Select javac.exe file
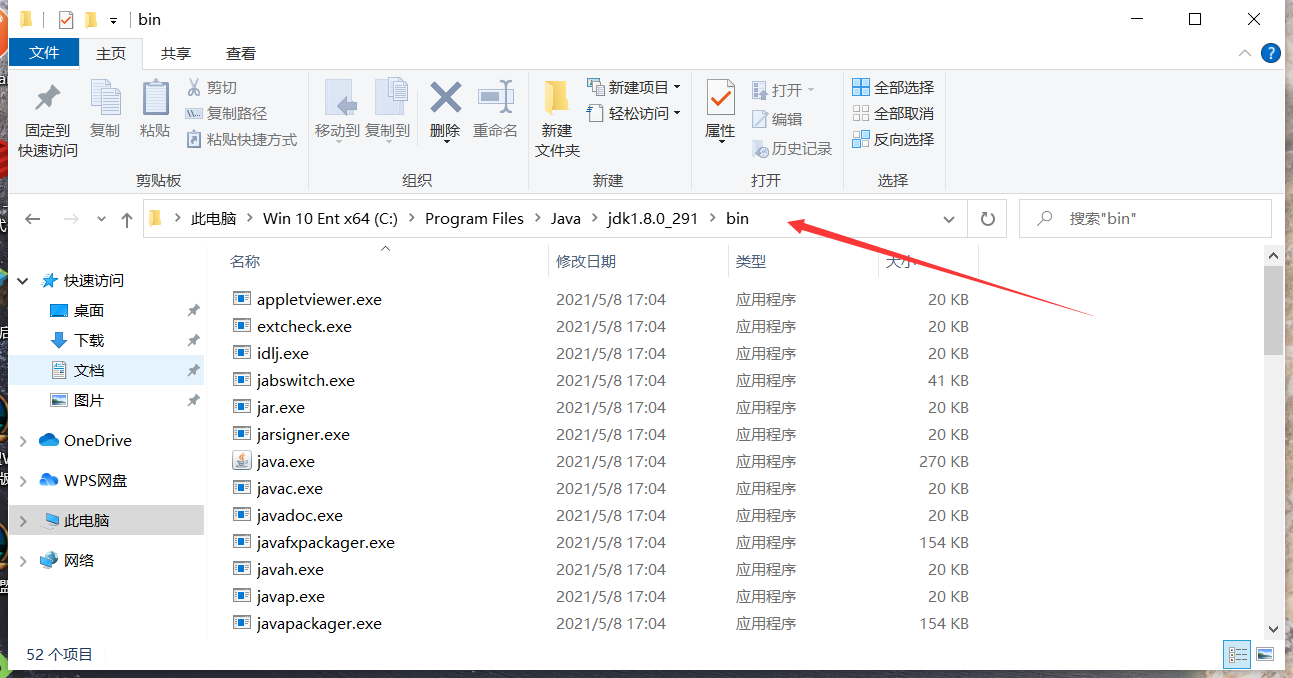 click(x=289, y=488)
